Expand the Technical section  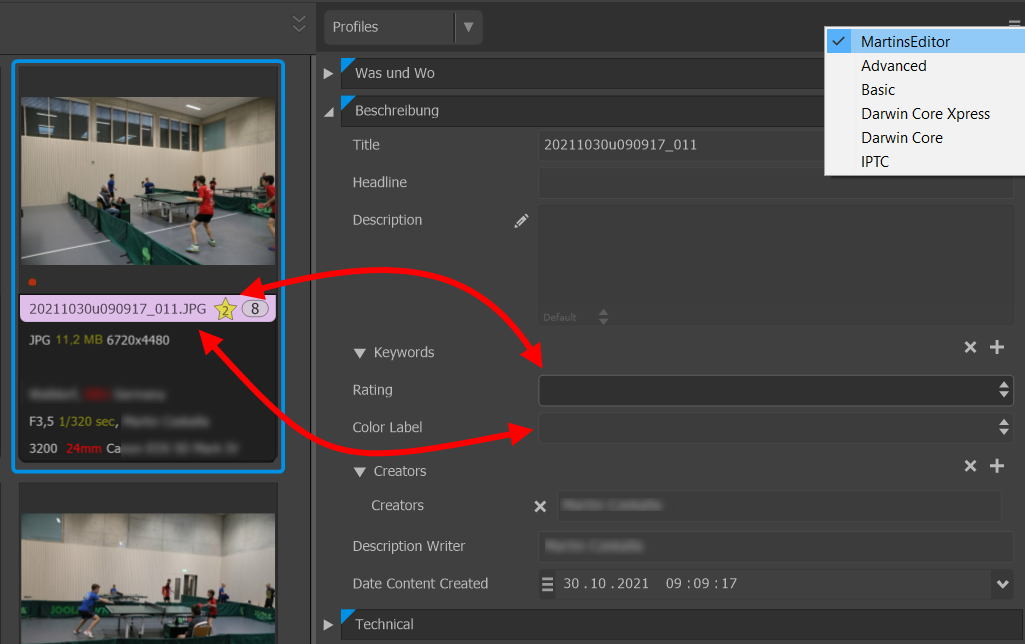(328, 625)
